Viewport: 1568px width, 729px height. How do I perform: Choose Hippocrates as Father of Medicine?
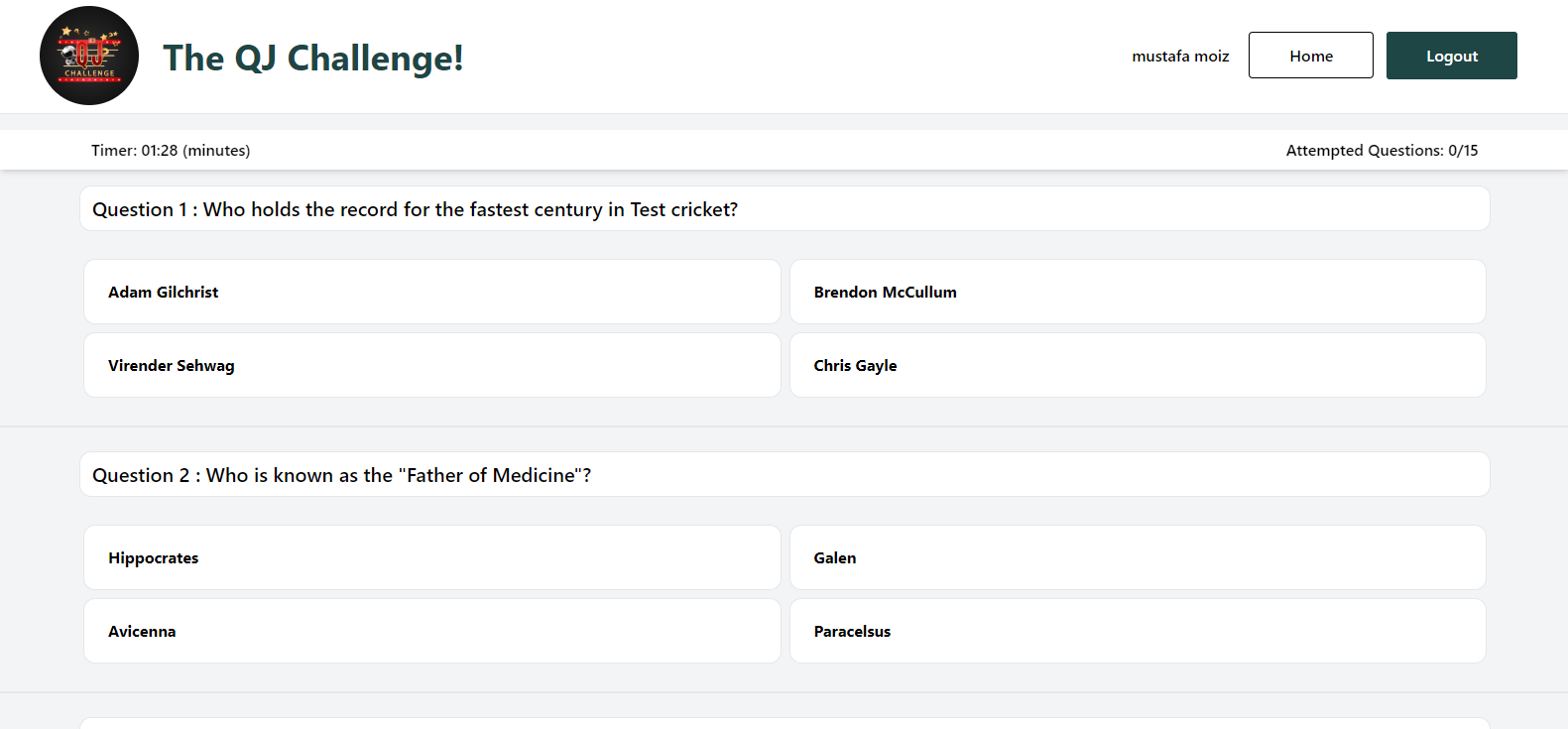(431, 557)
